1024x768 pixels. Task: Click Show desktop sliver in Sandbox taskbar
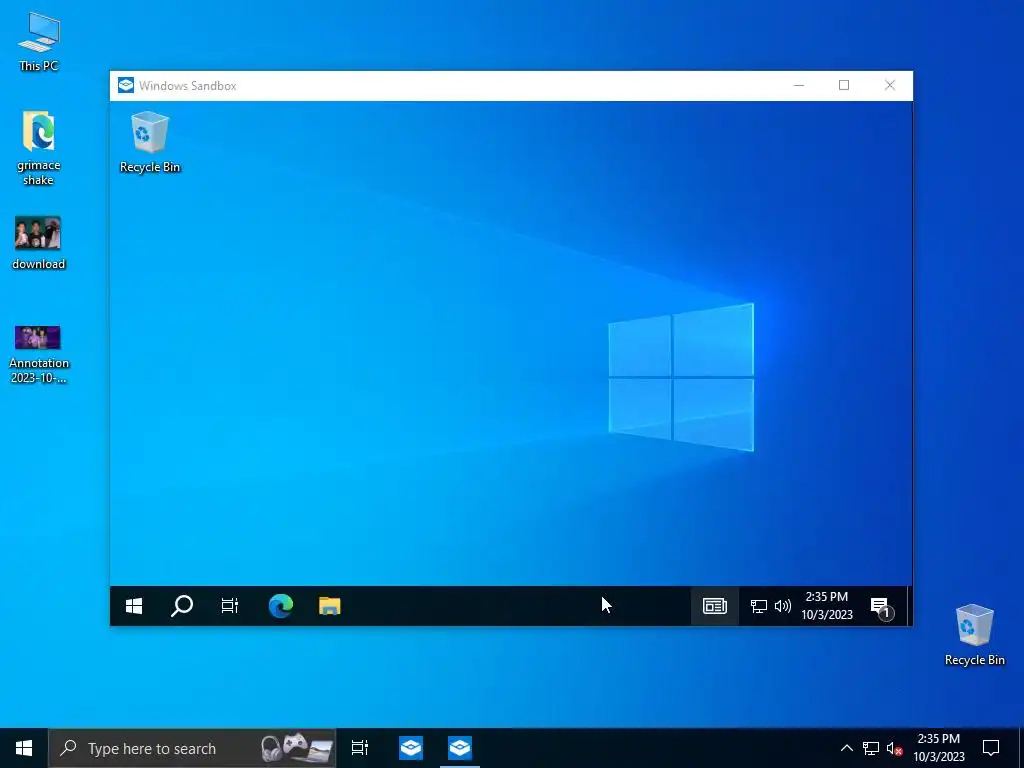(x=910, y=606)
